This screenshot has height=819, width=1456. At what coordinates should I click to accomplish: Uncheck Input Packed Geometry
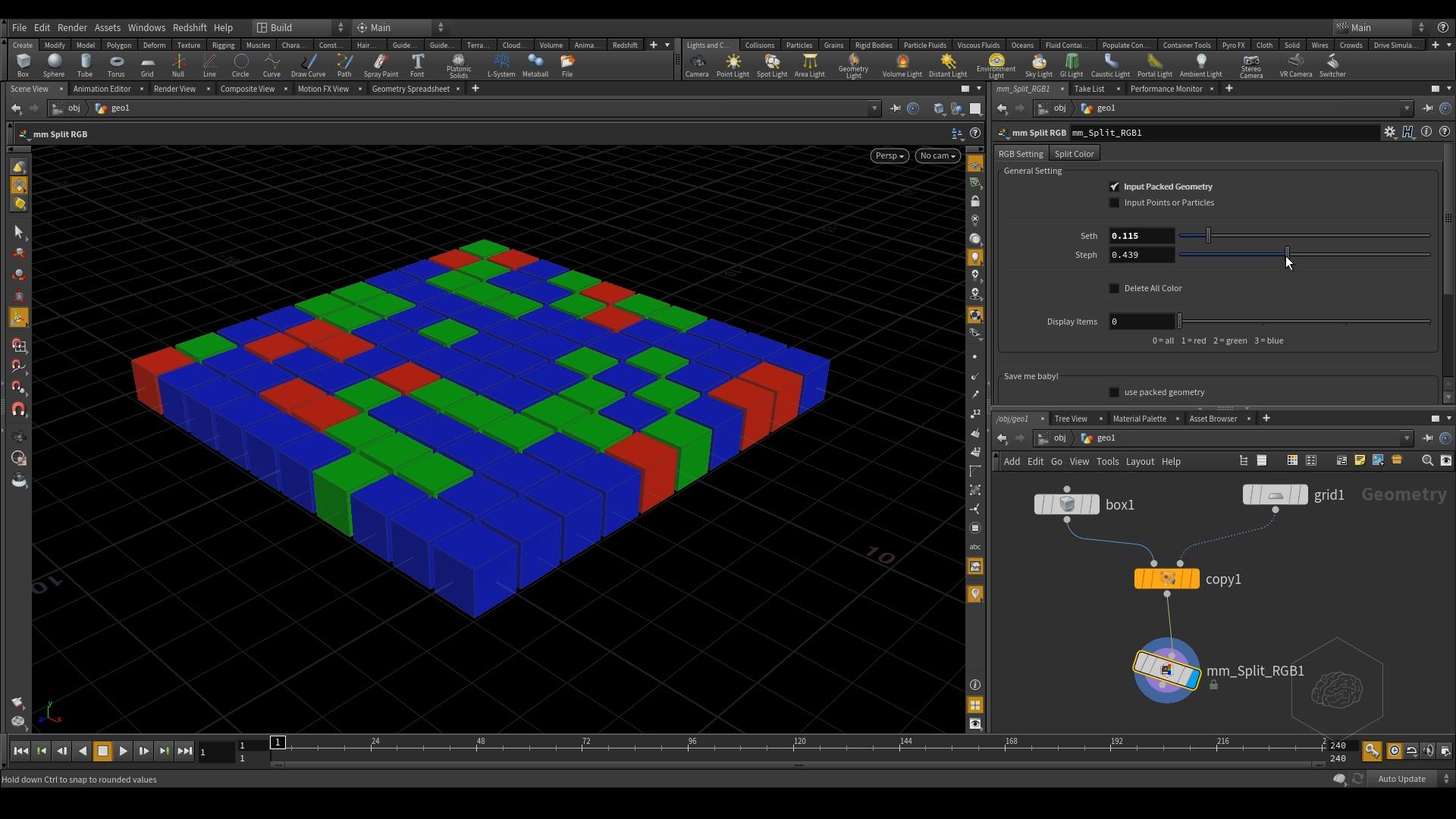(1114, 187)
